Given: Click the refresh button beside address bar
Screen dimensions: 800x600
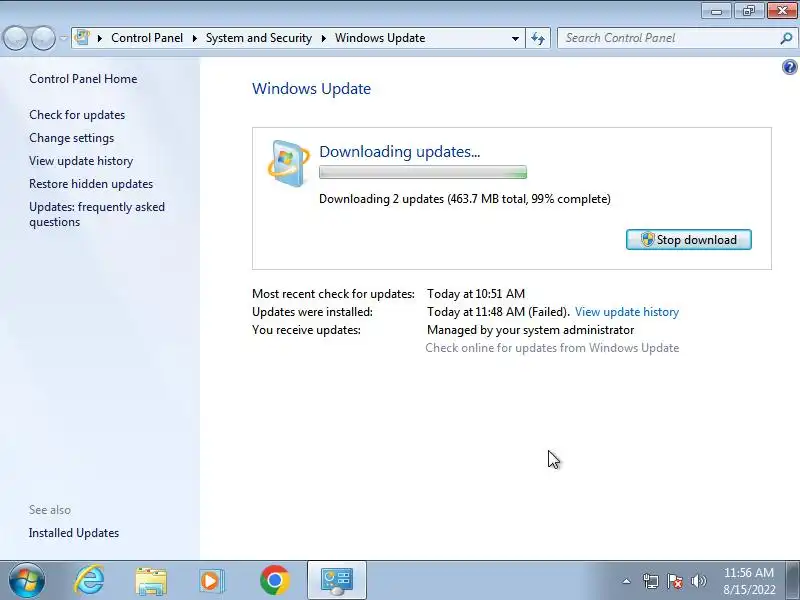Looking at the screenshot, I should point(538,38).
